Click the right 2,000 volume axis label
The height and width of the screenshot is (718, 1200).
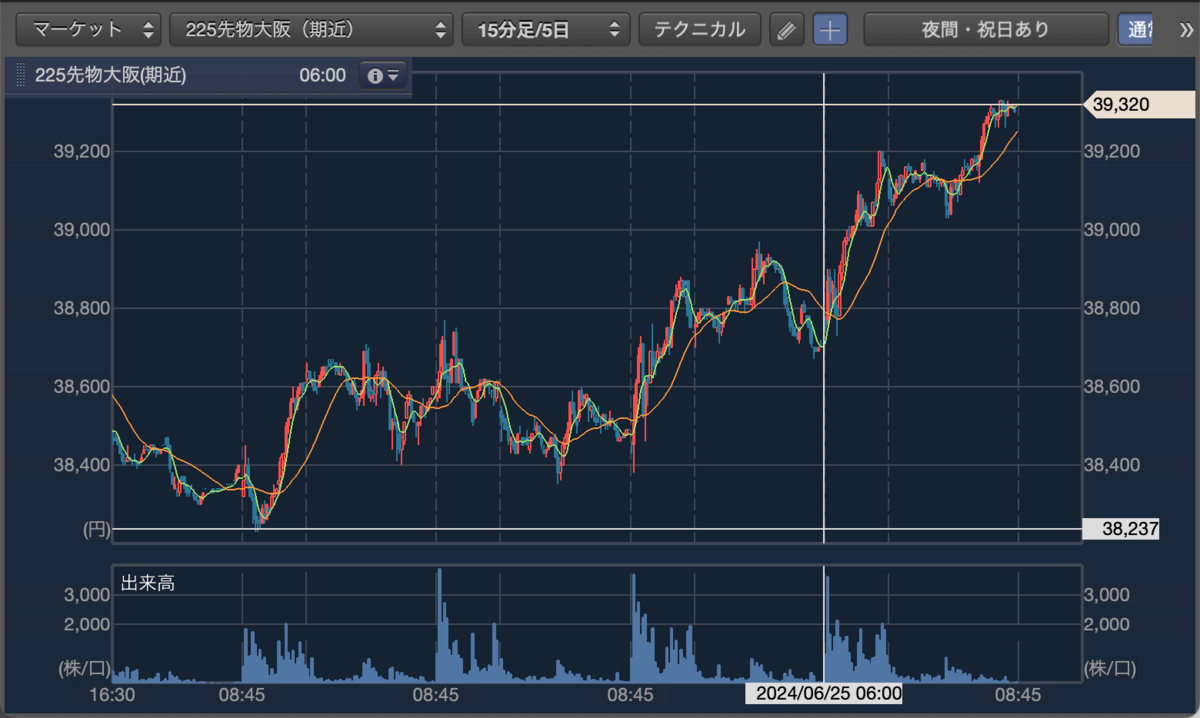click(x=1108, y=624)
